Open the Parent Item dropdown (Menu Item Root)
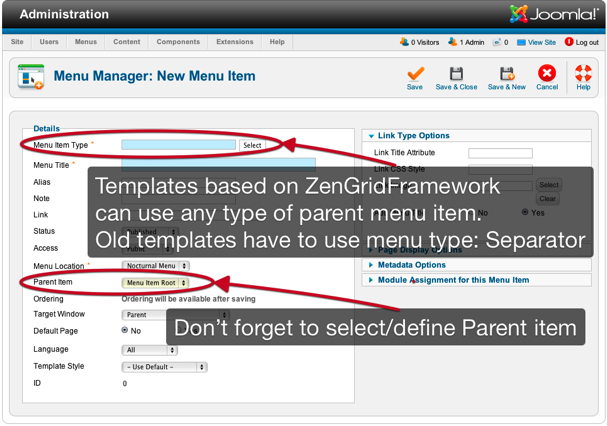Image resolution: width=607 pixels, height=426 pixels. (156, 283)
